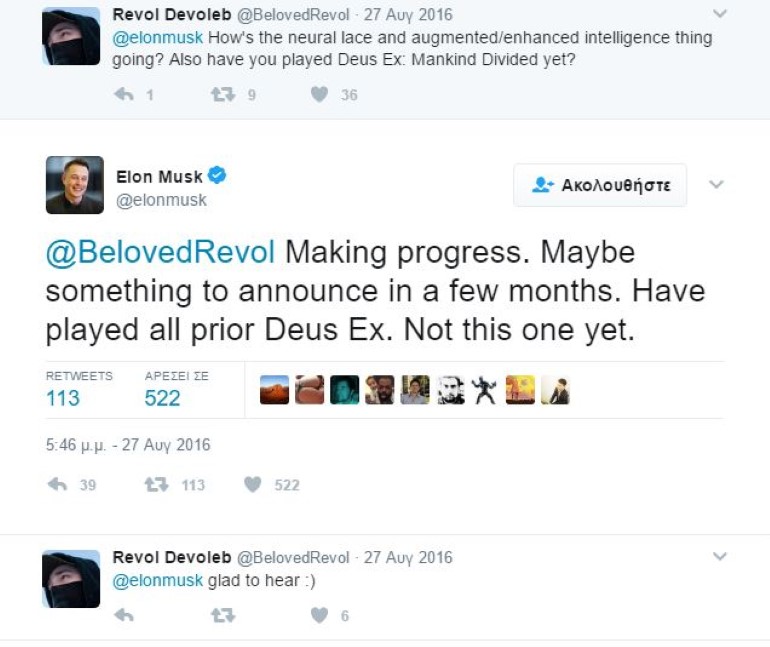The width and height of the screenshot is (770, 647).
Task: Follow Elon Musk with the Ακολουθήστε button
Action: [x=600, y=185]
